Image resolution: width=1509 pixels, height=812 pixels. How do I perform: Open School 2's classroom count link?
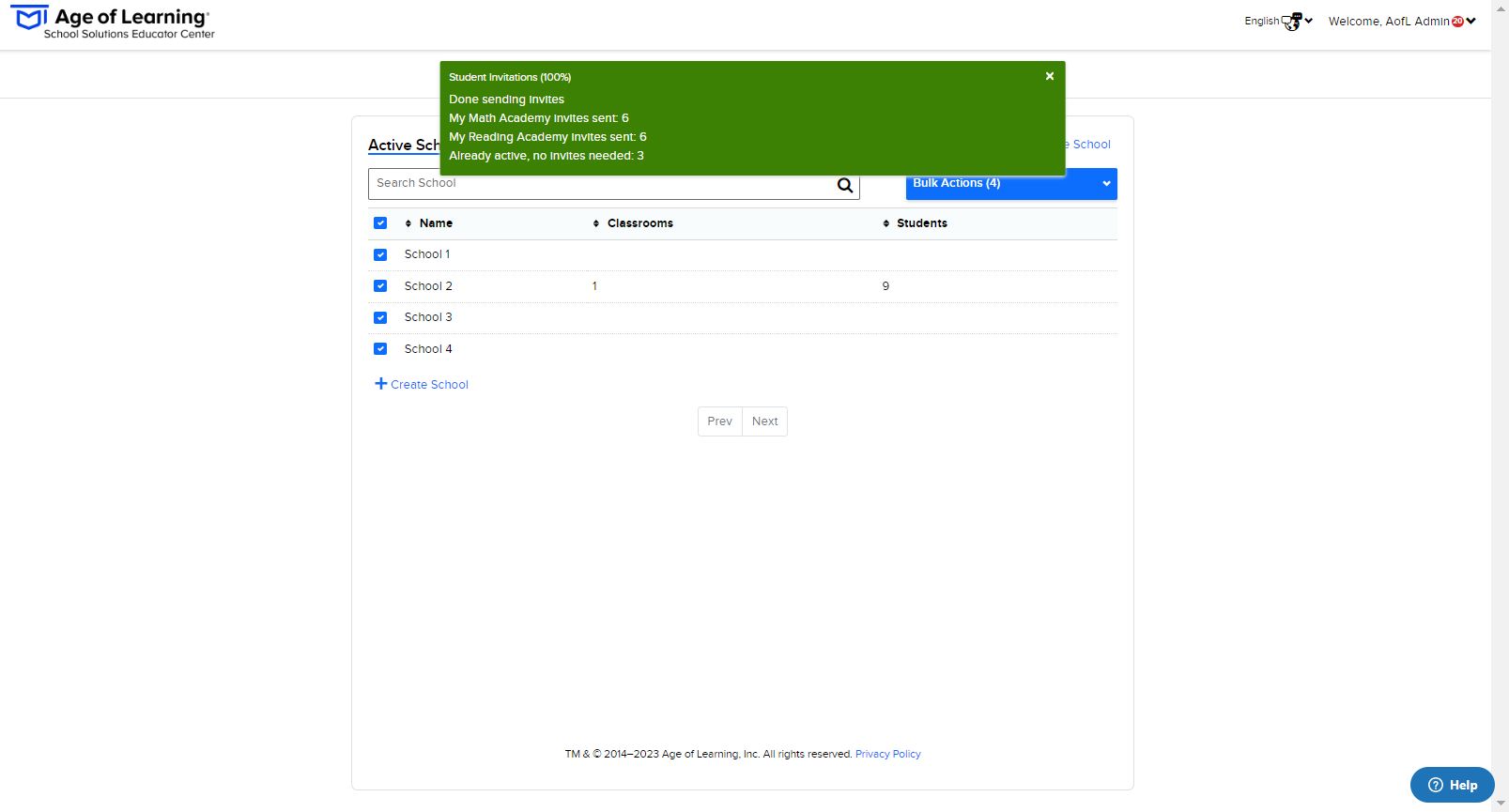(x=594, y=286)
